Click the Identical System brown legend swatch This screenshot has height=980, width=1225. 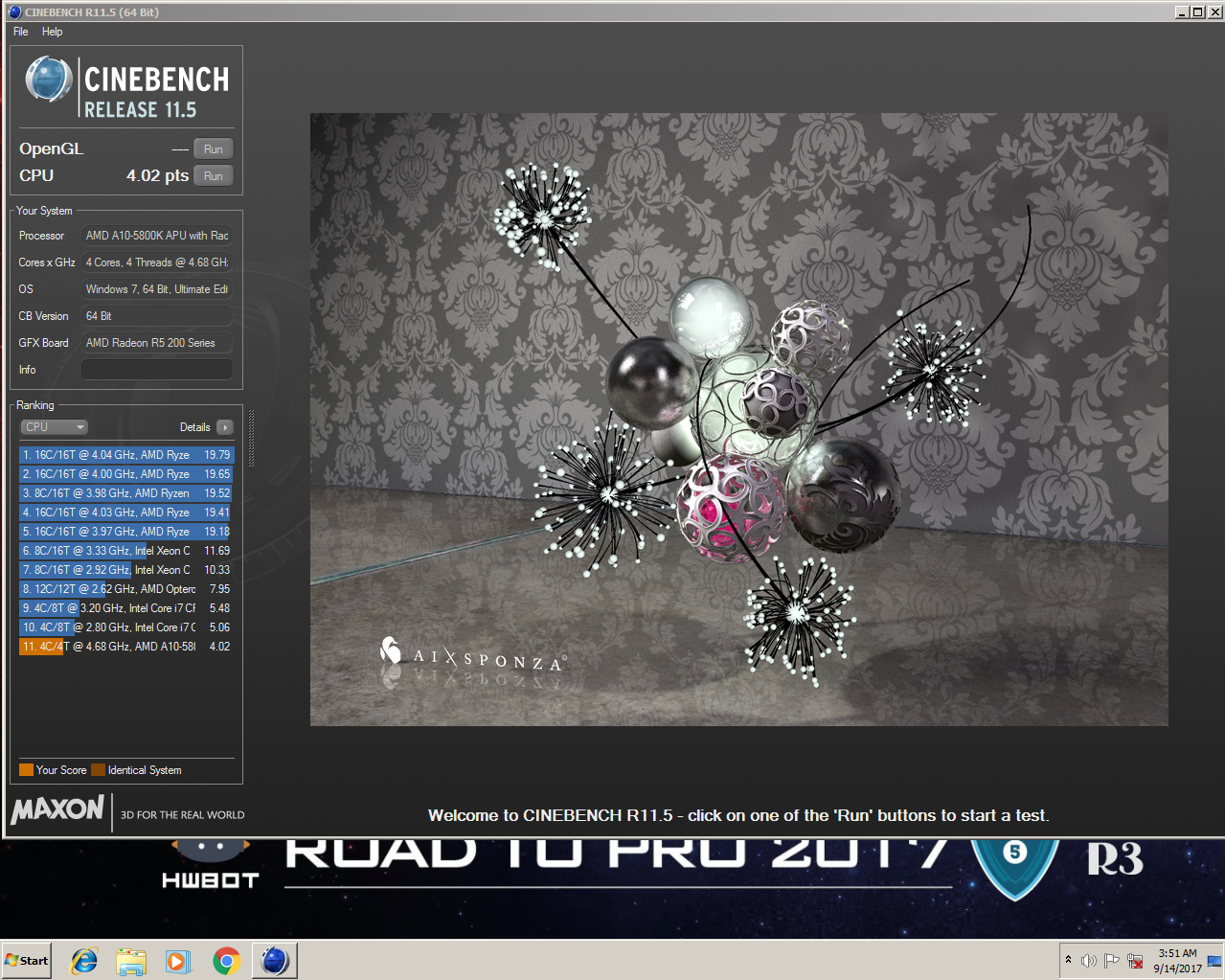coord(98,770)
